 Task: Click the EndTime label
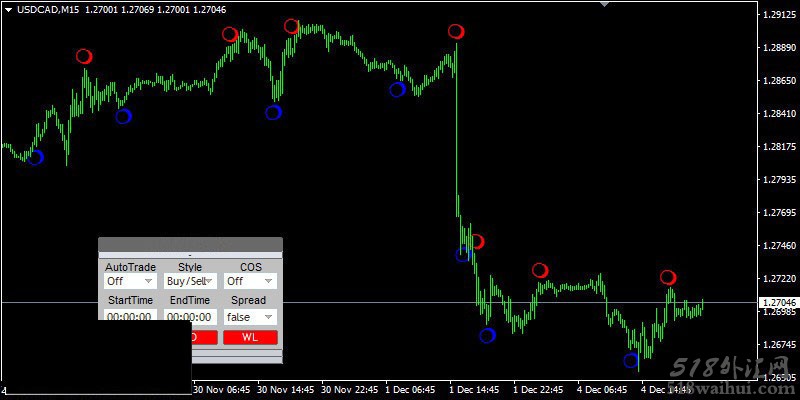coord(190,300)
